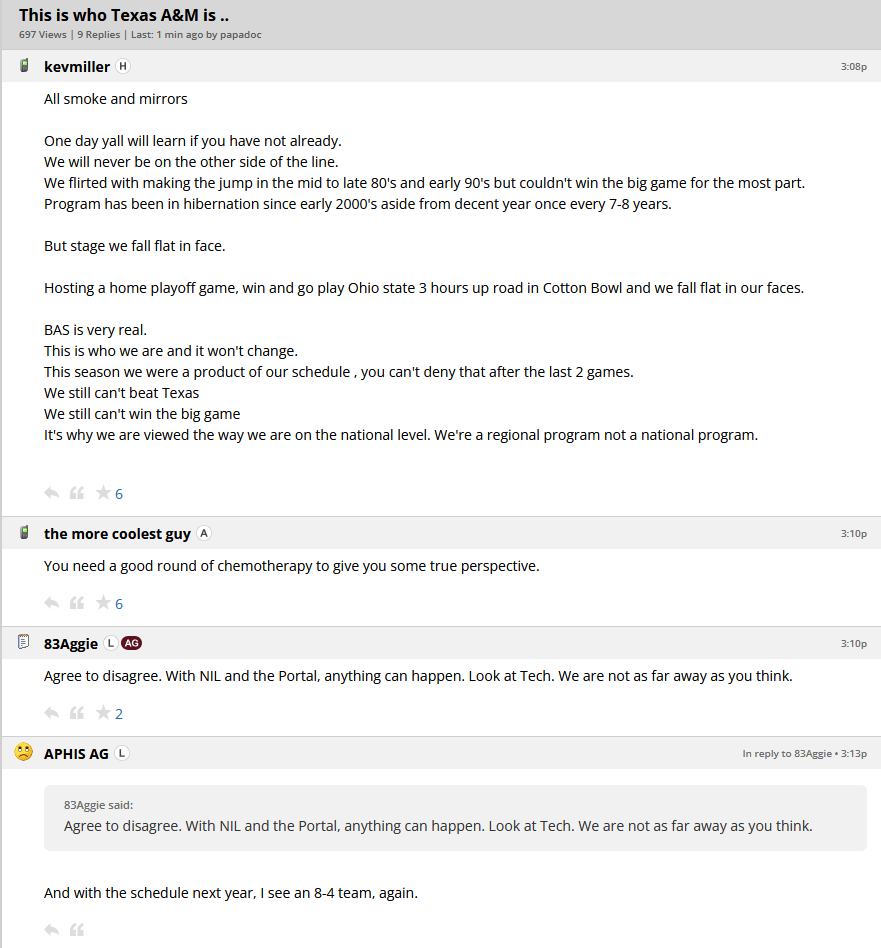Click quote icon under kevmiller's post
Screen dimensions: 881x948
tap(77, 493)
